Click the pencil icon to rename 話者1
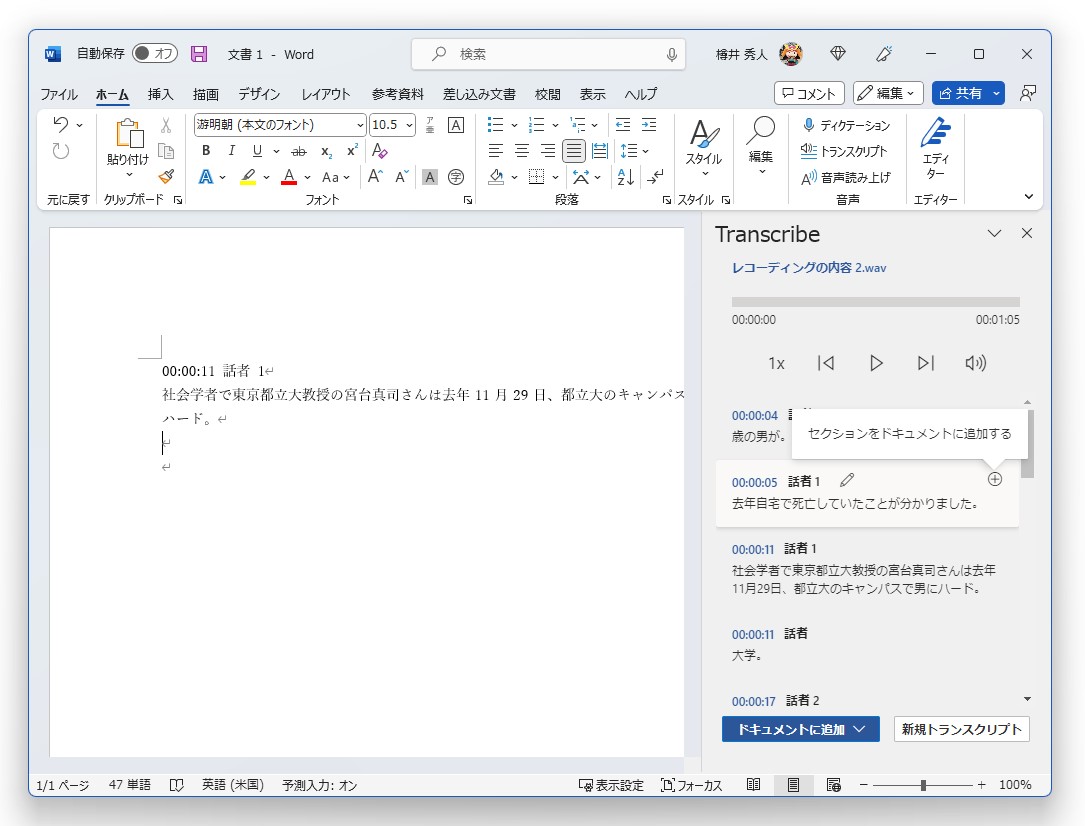This screenshot has width=1085, height=826. pyautogui.click(x=846, y=480)
